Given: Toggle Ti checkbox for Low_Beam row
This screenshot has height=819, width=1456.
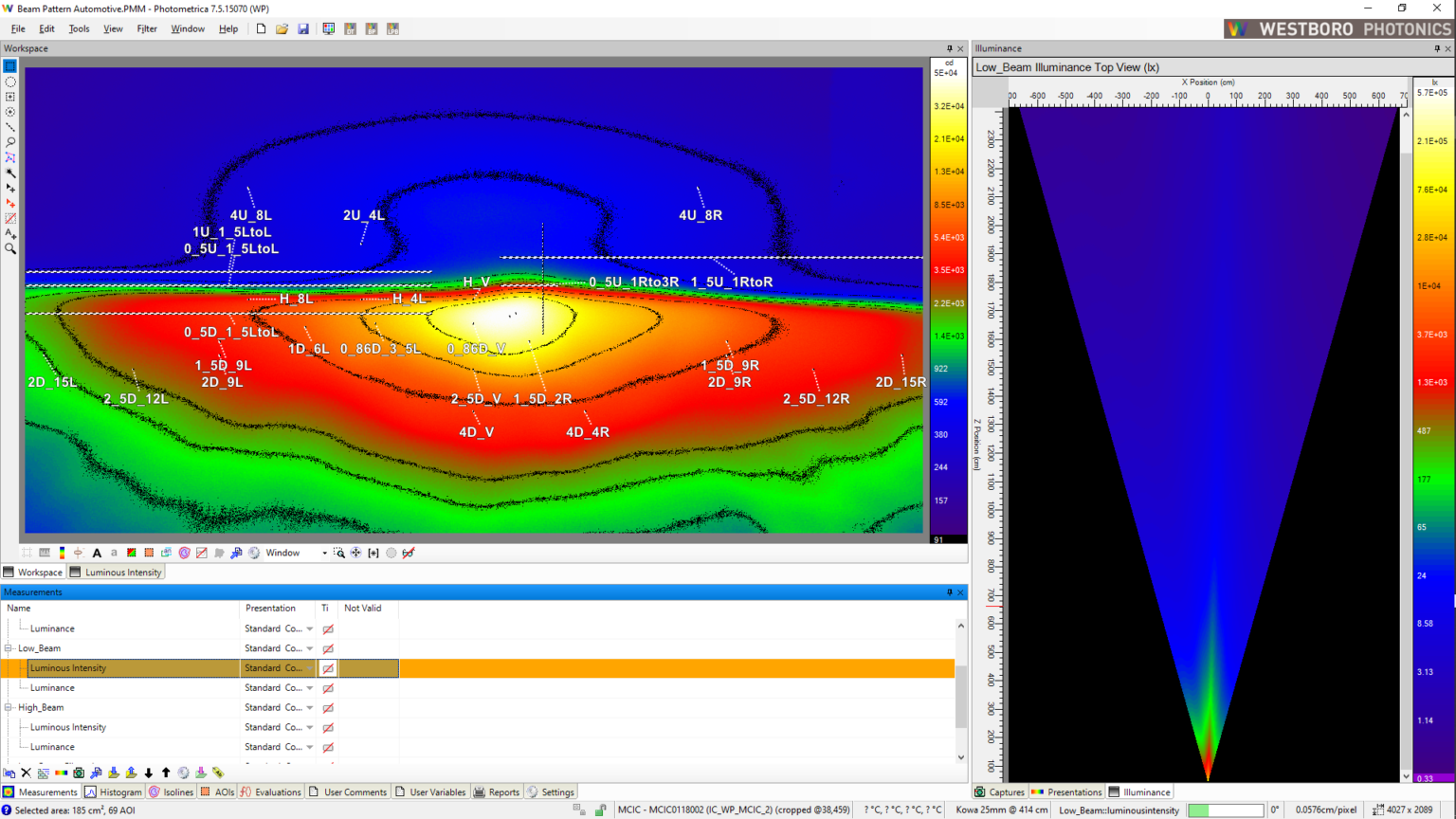Looking at the screenshot, I should click(x=328, y=648).
